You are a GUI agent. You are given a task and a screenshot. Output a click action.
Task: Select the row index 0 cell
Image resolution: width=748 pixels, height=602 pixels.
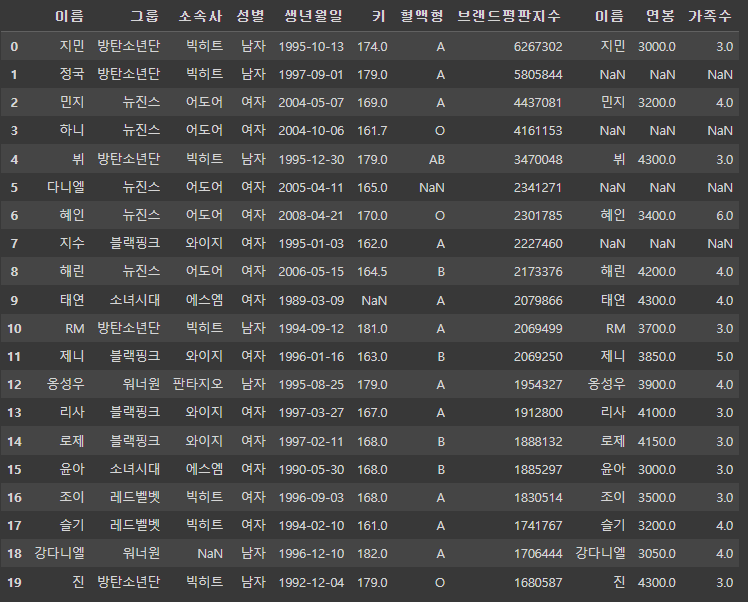(14, 47)
